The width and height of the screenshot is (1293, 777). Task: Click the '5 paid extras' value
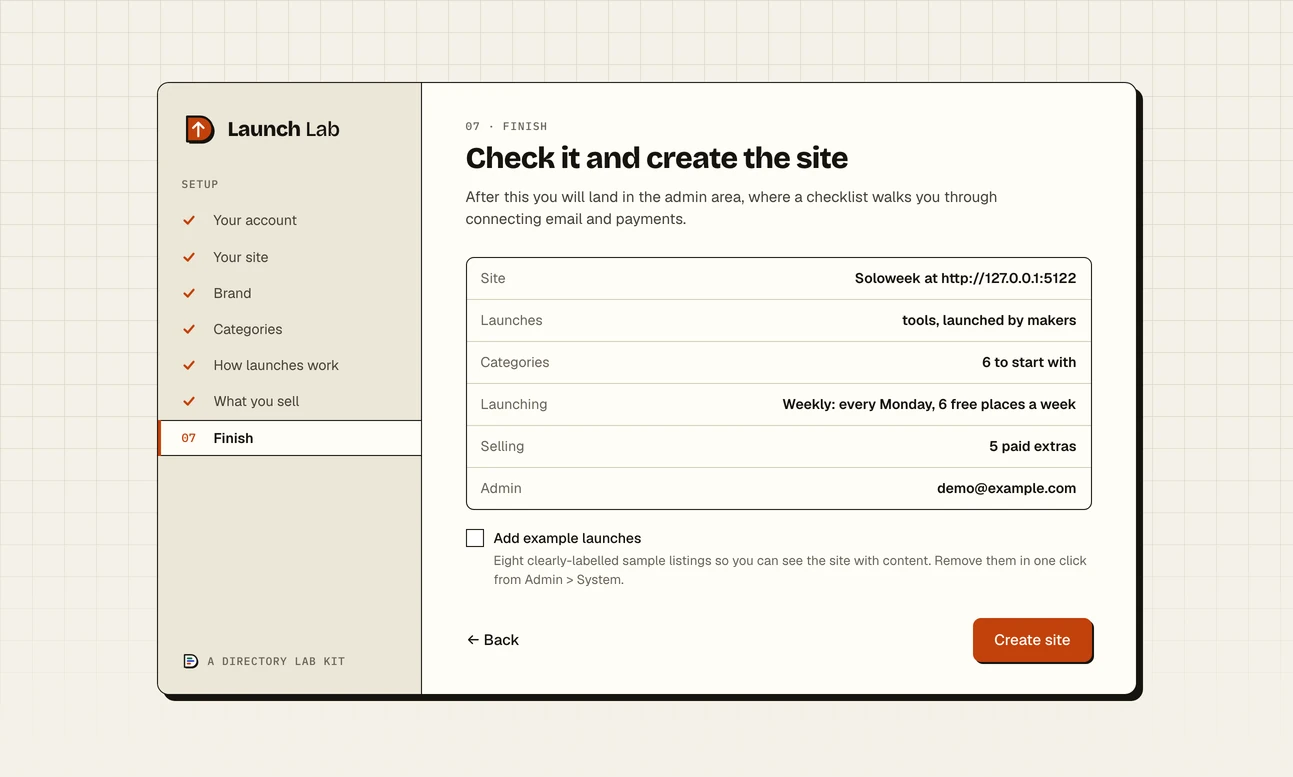point(1033,446)
